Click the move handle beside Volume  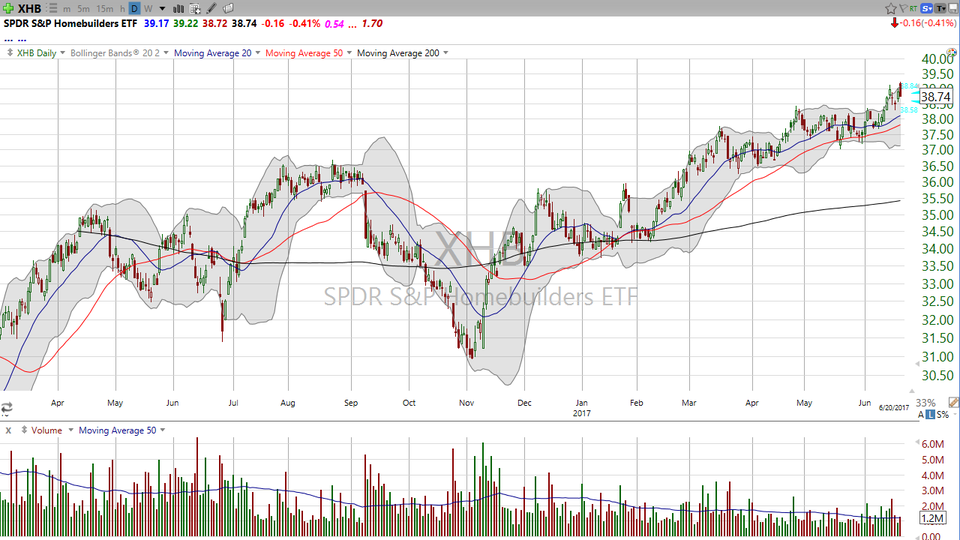click(24, 430)
